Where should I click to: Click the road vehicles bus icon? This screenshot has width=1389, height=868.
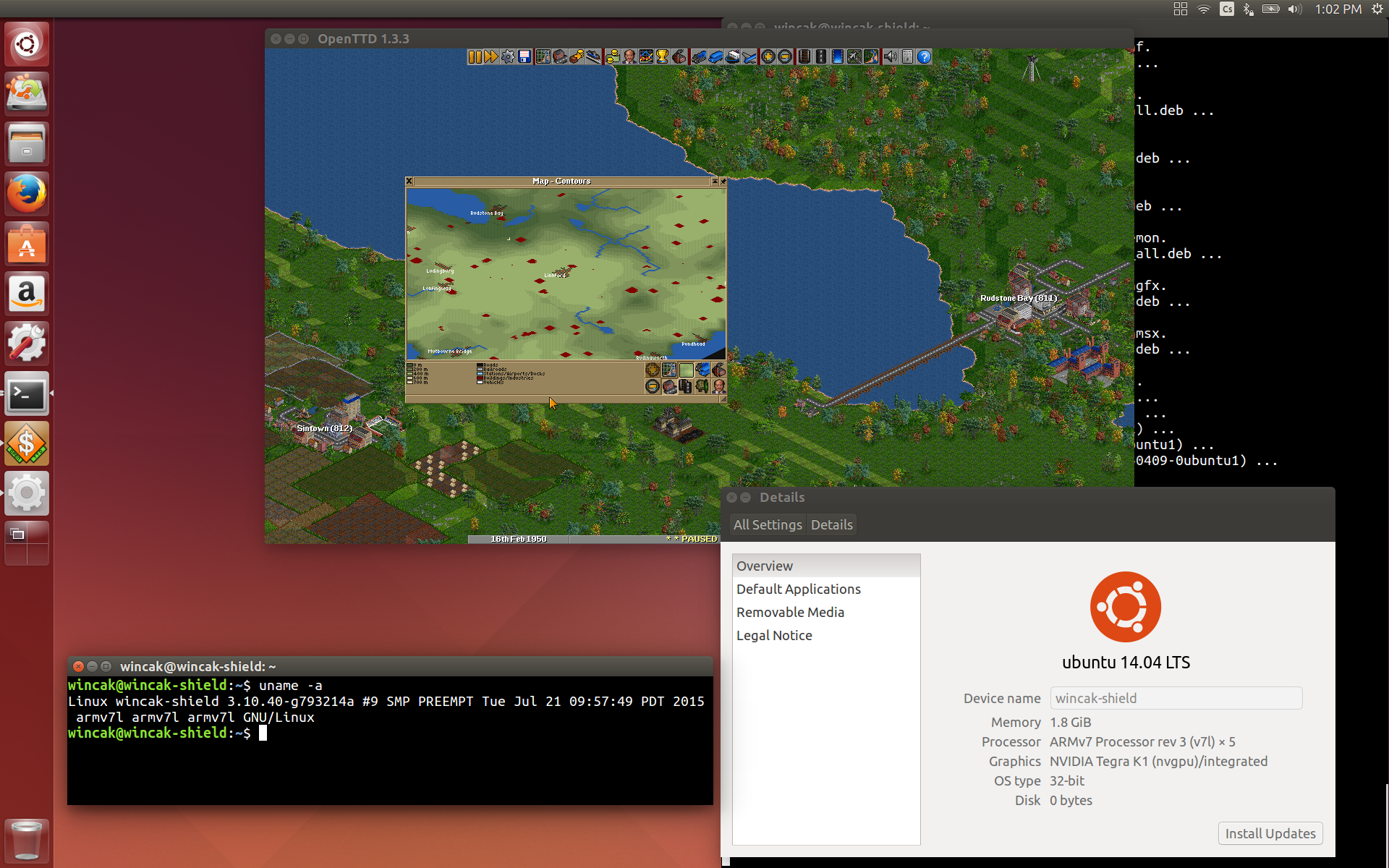[715, 56]
